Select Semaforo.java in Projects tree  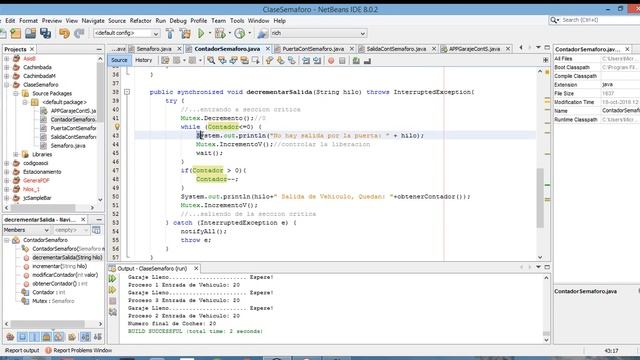[68, 146]
